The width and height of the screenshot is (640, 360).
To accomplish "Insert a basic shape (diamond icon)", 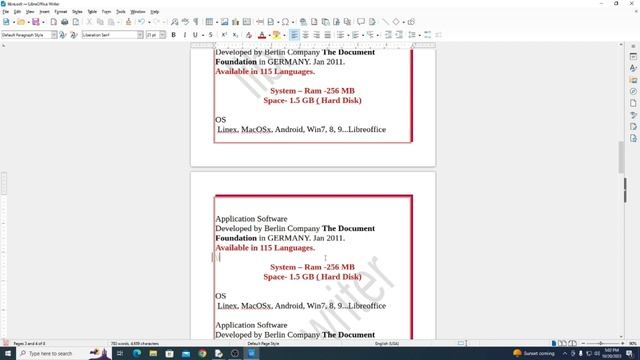I will (x=396, y=22).
